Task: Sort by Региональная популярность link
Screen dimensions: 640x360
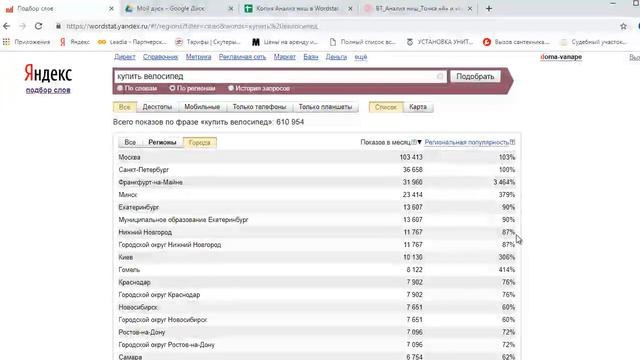Action: pos(467,142)
